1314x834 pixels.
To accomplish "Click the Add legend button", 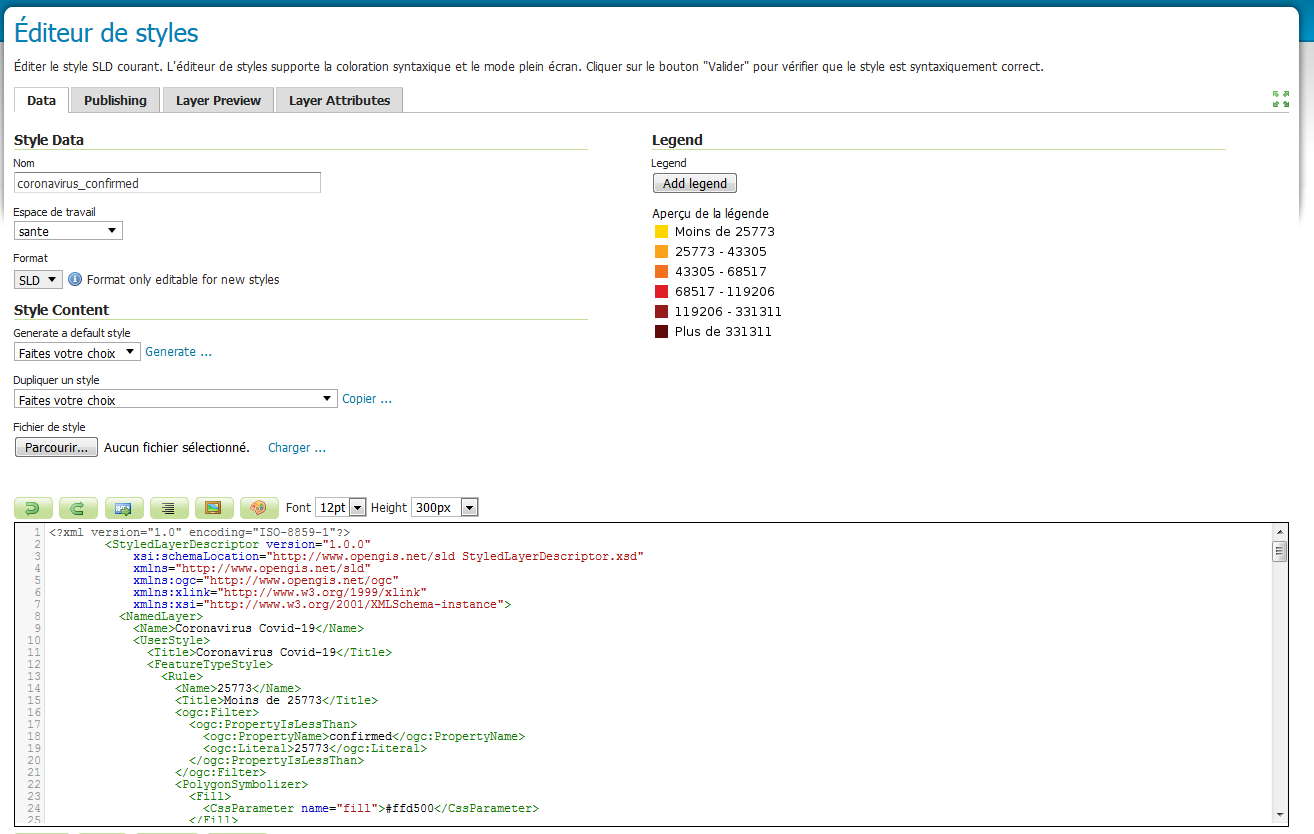I will [695, 183].
